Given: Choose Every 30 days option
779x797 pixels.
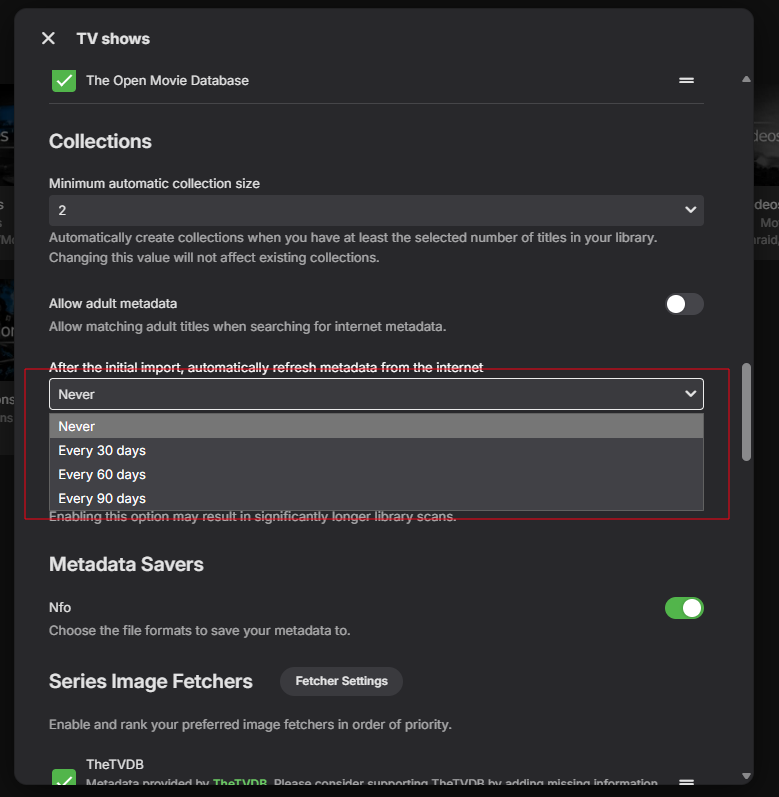Looking at the screenshot, I should coord(376,450).
